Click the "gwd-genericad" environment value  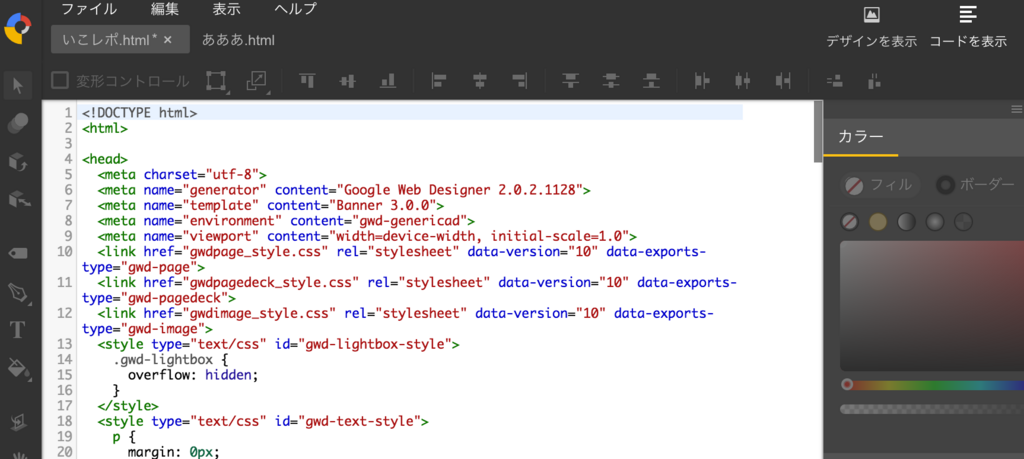pyautogui.click(x=409, y=221)
